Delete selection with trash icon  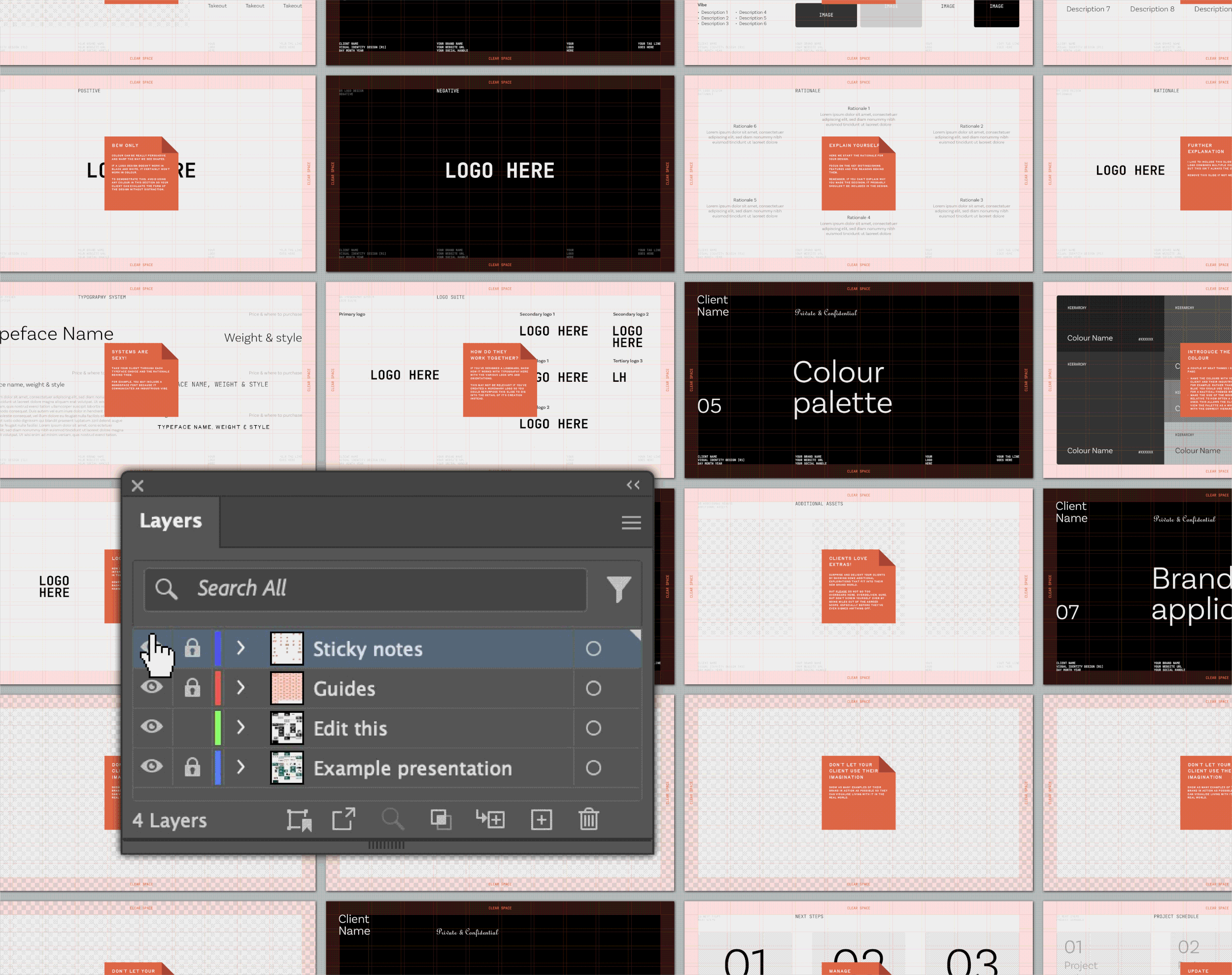click(588, 820)
